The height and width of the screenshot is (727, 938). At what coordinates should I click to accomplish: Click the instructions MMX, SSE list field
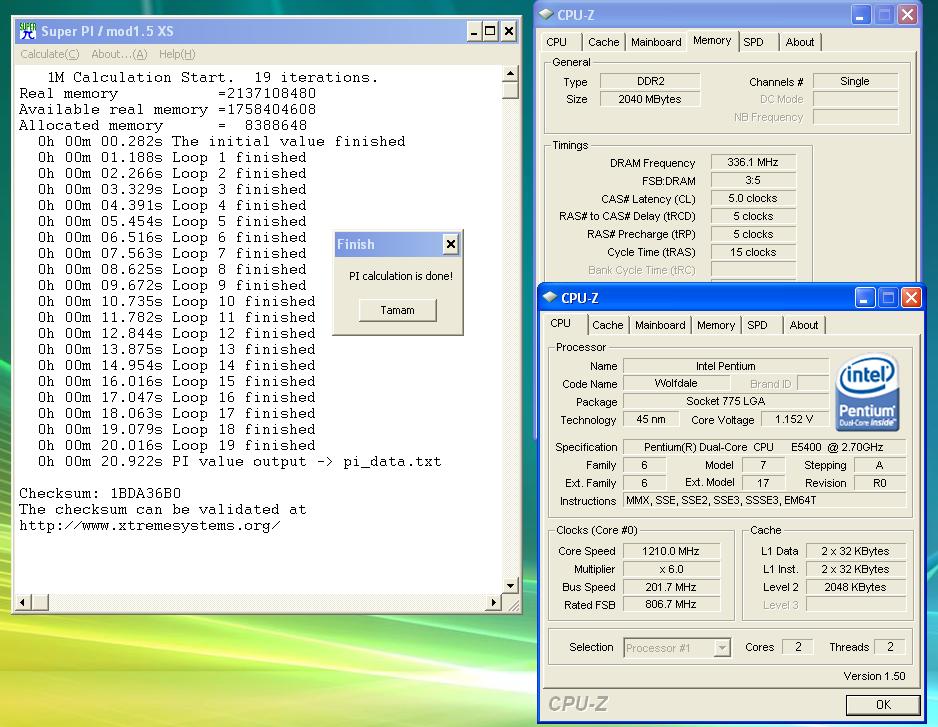point(764,500)
